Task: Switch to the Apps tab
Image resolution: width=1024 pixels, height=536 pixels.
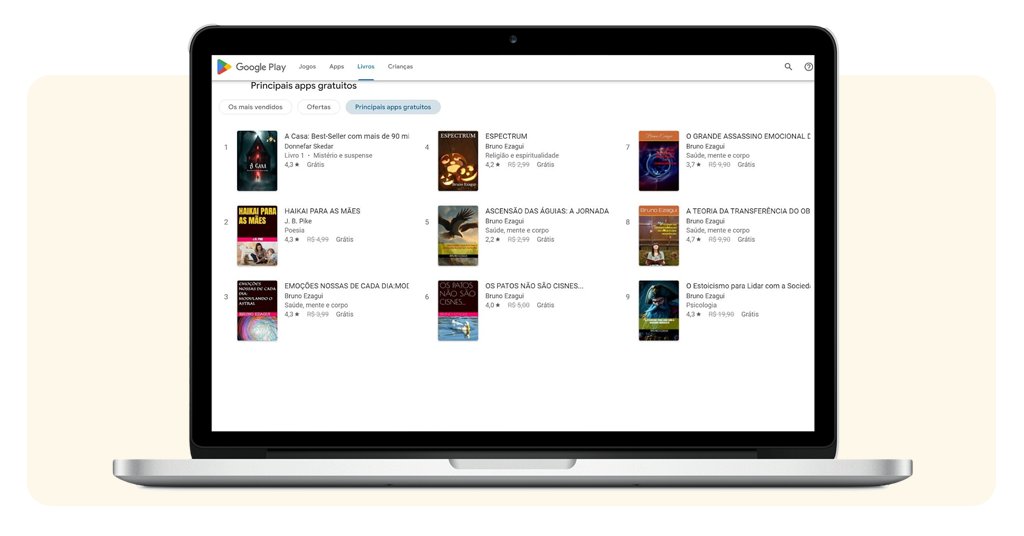Action: pos(336,67)
